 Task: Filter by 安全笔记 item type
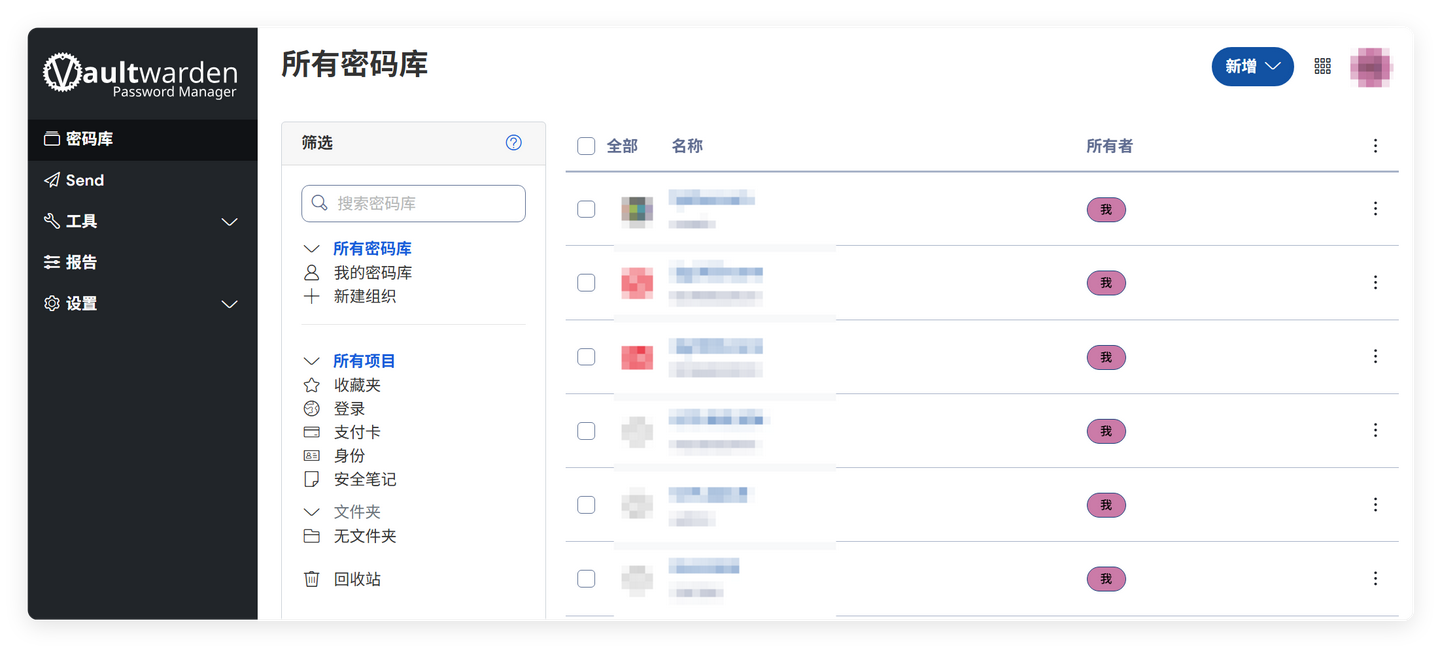365,479
